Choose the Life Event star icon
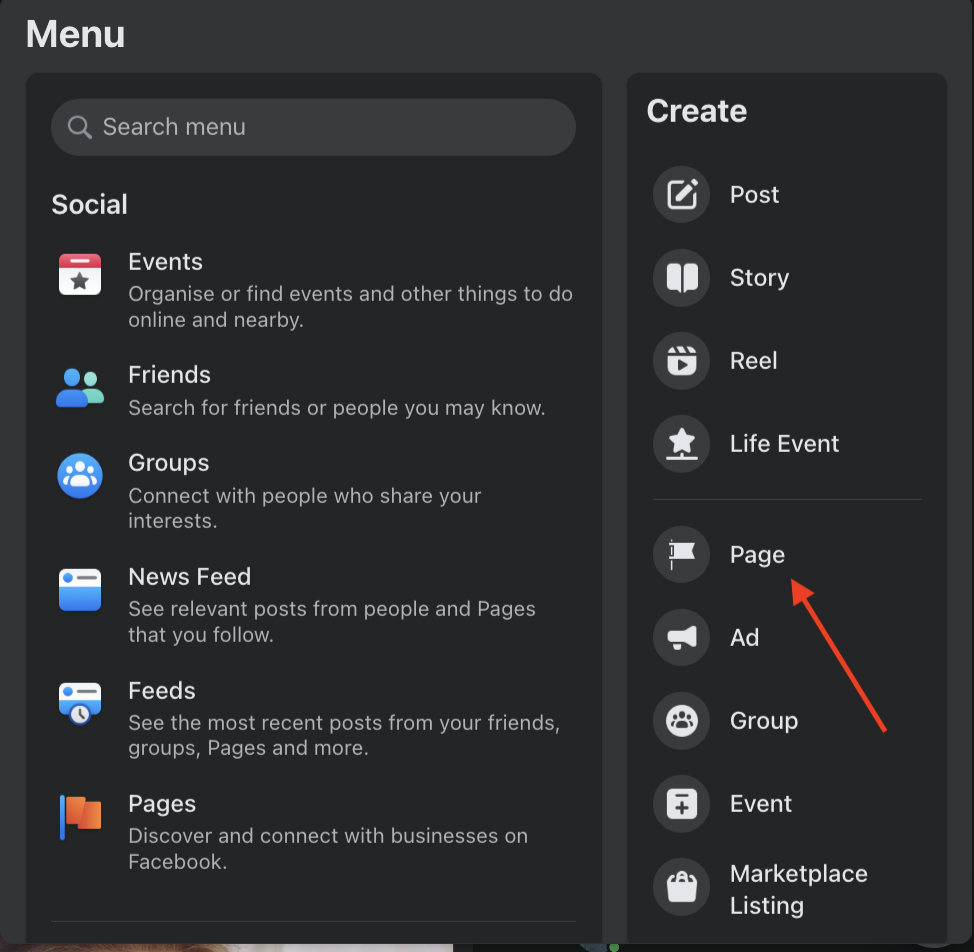 click(681, 443)
